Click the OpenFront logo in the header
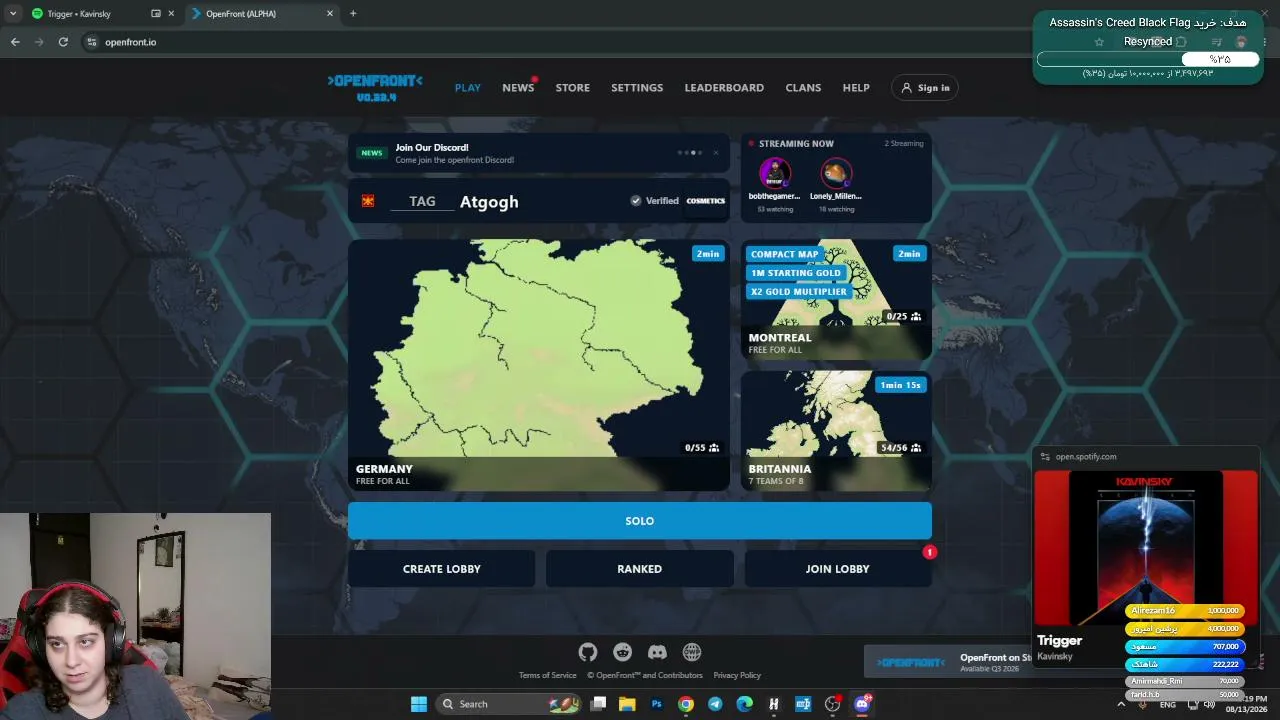Image resolution: width=1280 pixels, height=720 pixels. [375, 87]
